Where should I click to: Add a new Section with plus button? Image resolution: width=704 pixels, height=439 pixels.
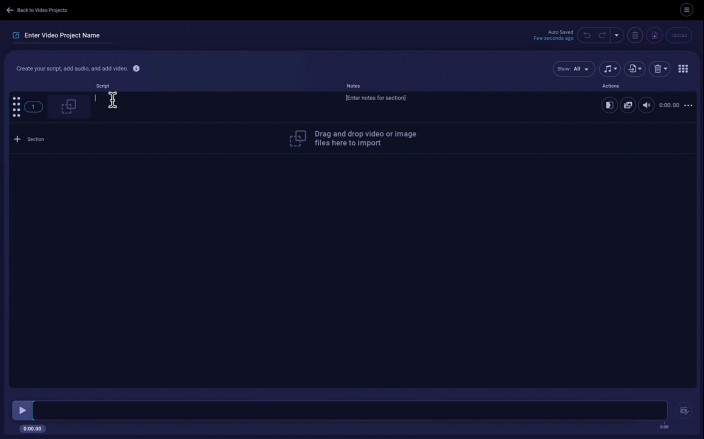point(17,139)
